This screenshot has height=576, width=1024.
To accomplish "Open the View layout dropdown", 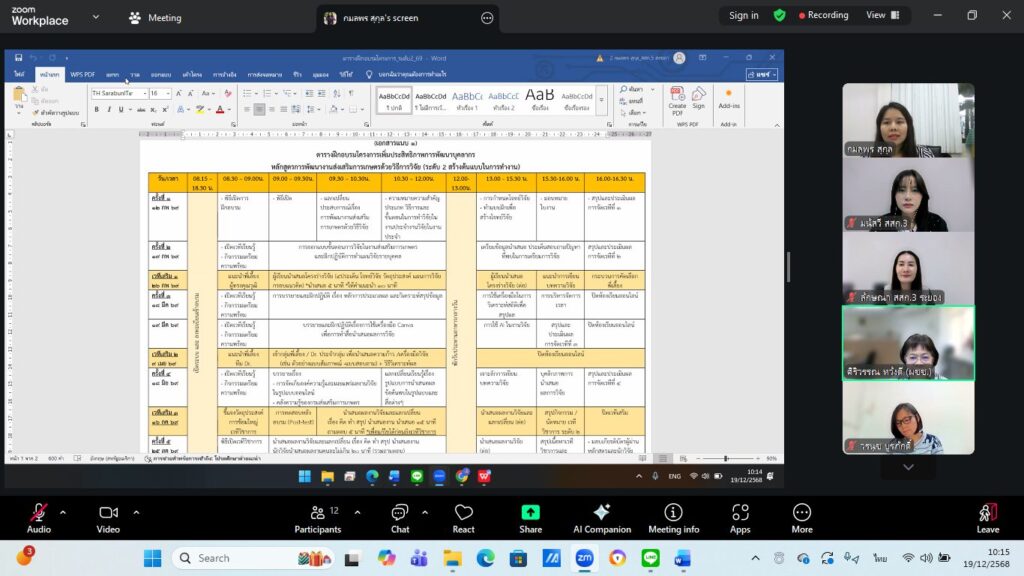I will [x=881, y=15].
